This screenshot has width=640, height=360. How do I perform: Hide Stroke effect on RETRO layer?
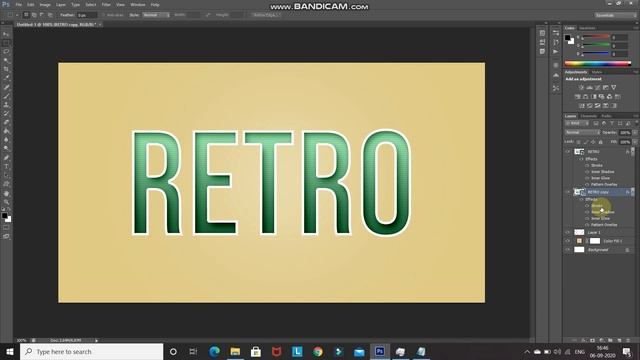click(587, 166)
